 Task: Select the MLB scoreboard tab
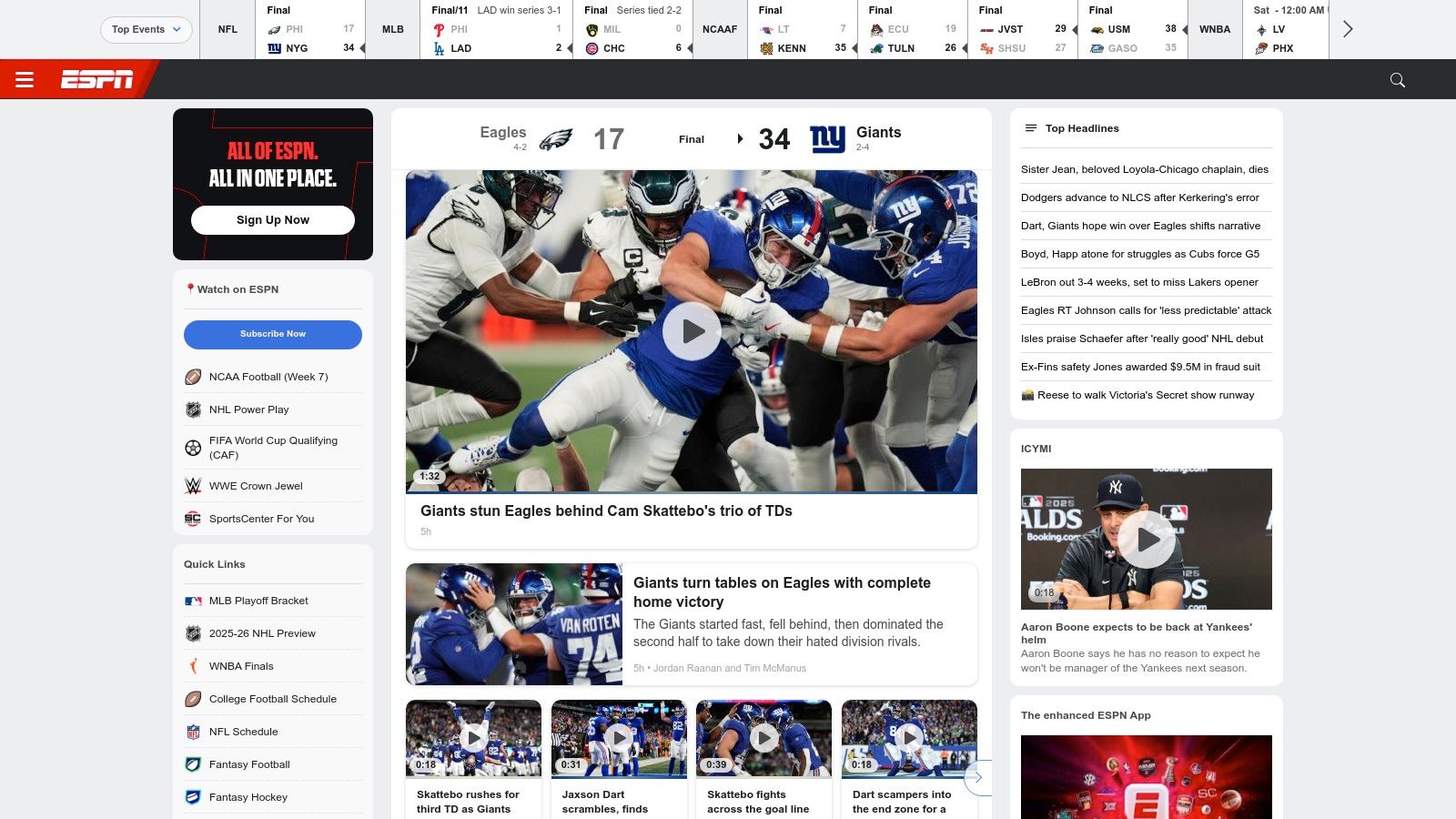[393, 29]
